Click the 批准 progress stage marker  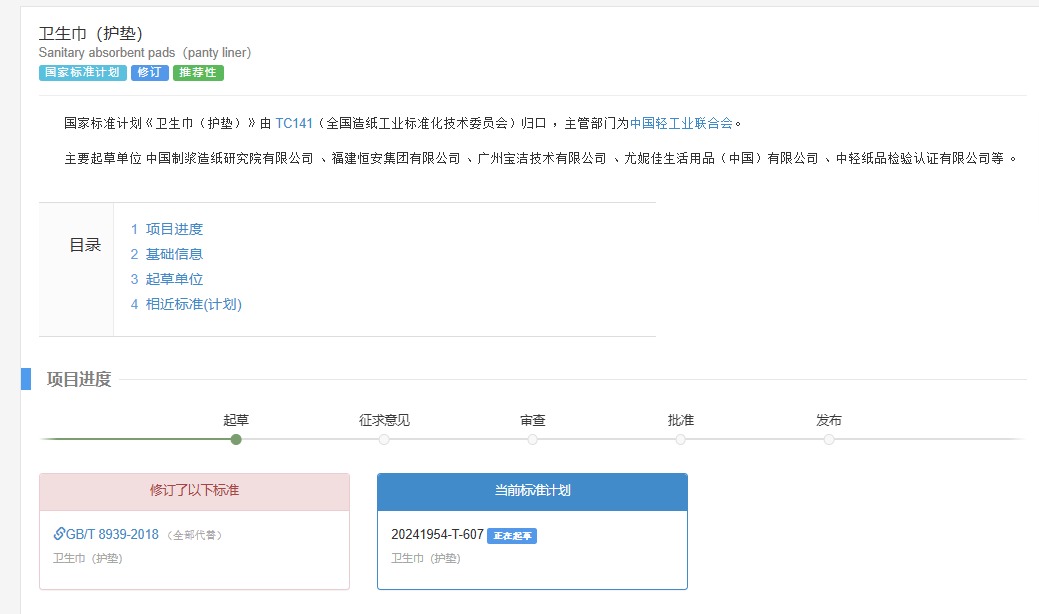point(681,439)
